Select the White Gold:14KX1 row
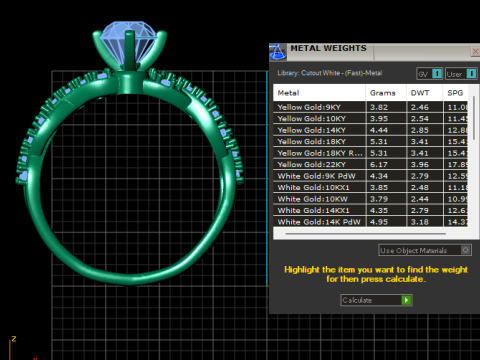The width and height of the screenshot is (480, 360). [x=370, y=211]
